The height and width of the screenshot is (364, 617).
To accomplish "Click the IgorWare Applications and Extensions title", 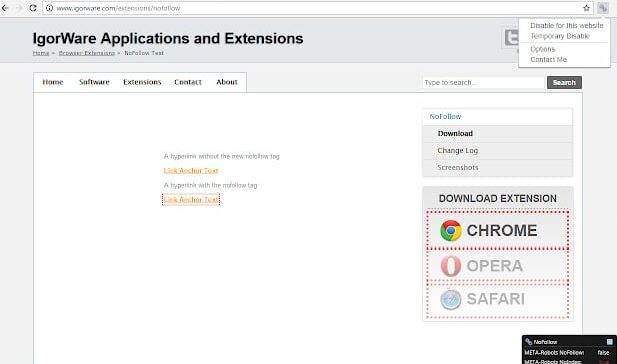I will 168,38.
